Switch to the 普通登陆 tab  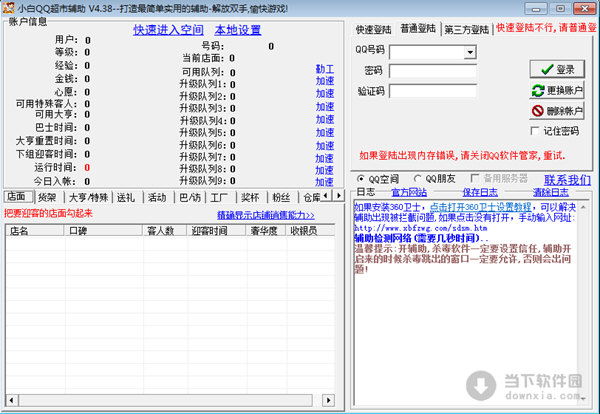click(418, 28)
